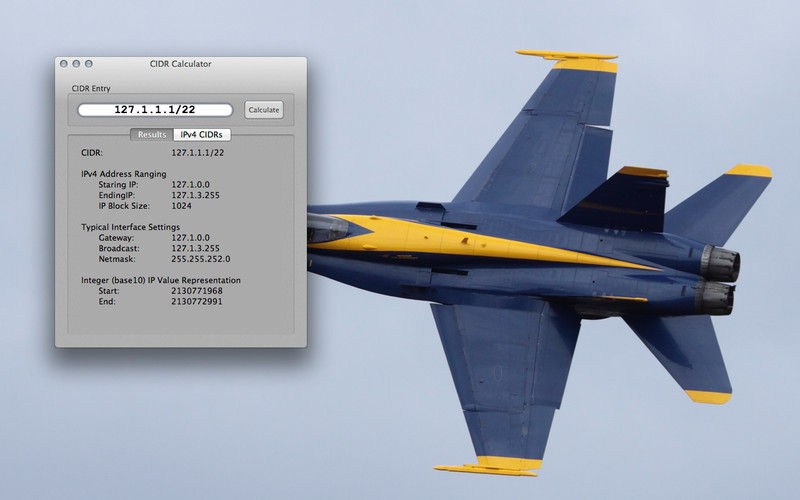Click the Netmask: label
This screenshot has width=800, height=500.
(x=117, y=259)
